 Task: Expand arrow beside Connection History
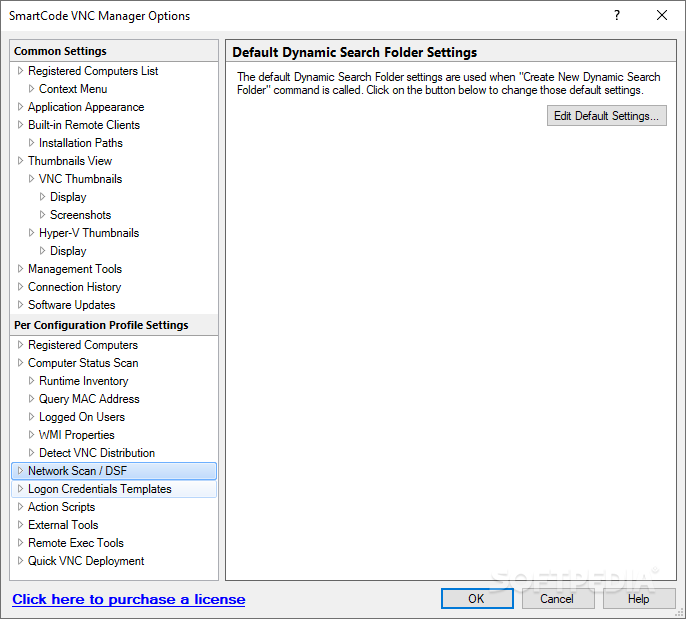tap(20, 286)
